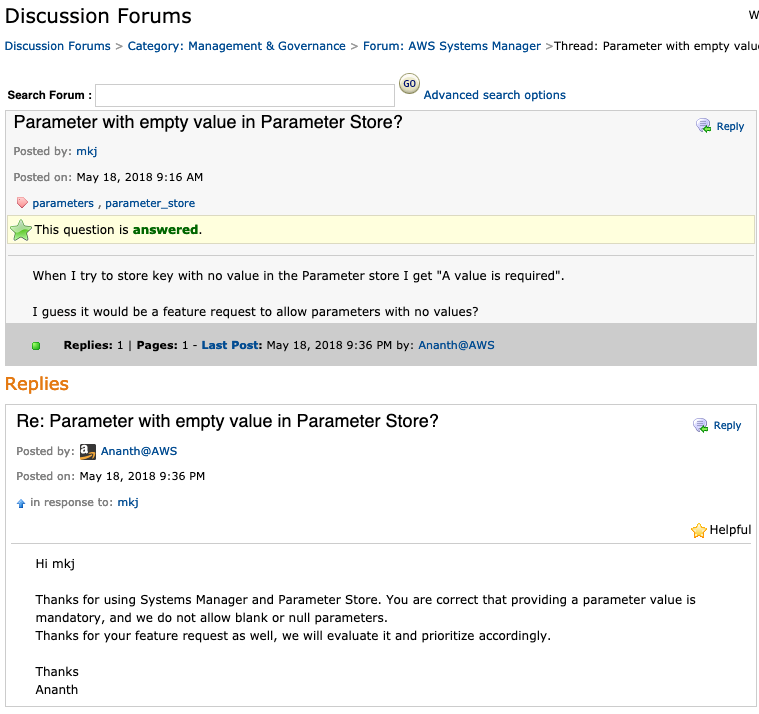Click the 'Re: Parameter with empty value' reply title
The image size is (759, 714).
228,421
